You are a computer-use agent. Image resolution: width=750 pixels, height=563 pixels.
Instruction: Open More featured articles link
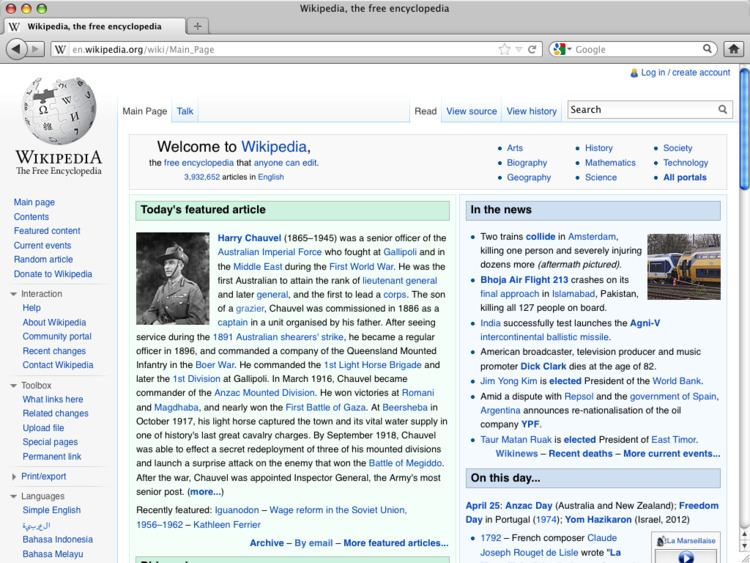pyautogui.click(x=396, y=543)
